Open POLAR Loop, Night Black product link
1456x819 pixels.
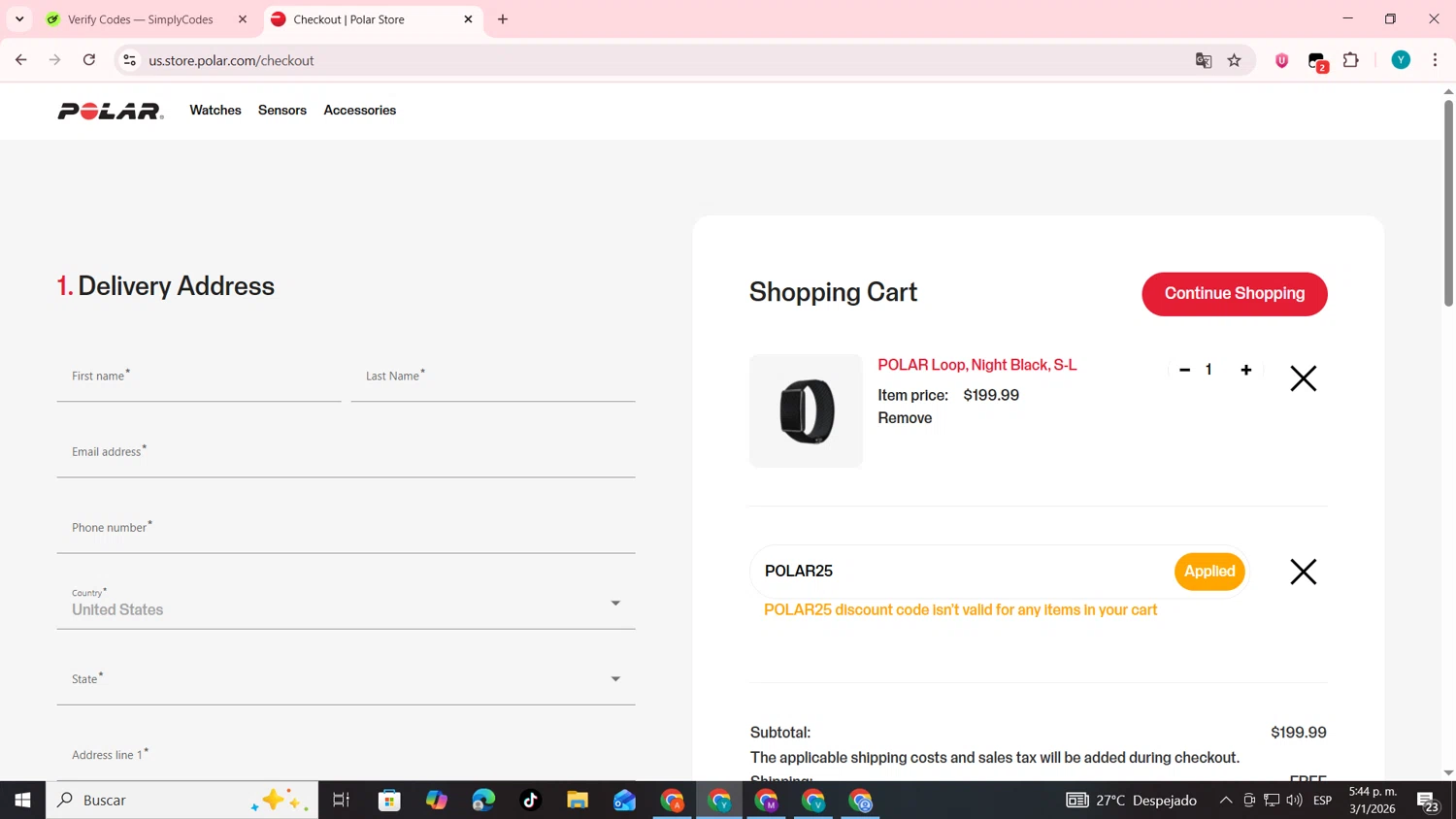point(977,365)
